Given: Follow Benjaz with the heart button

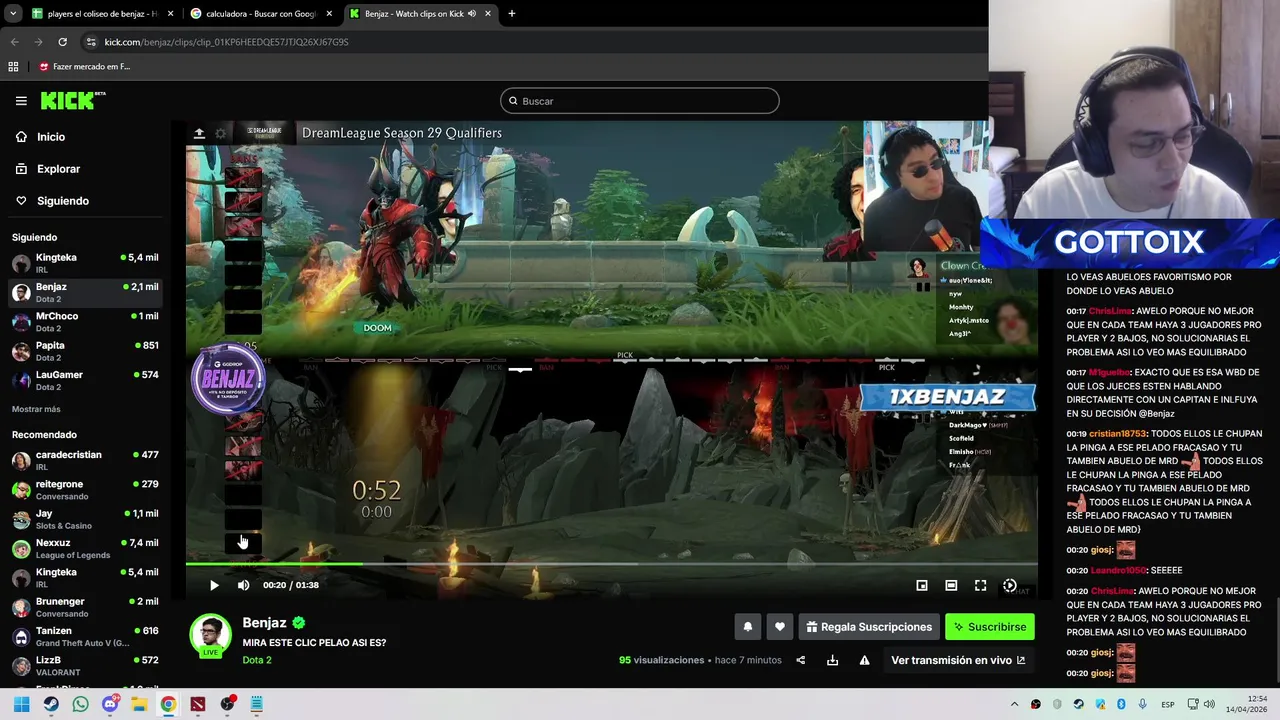Looking at the screenshot, I should [x=780, y=627].
